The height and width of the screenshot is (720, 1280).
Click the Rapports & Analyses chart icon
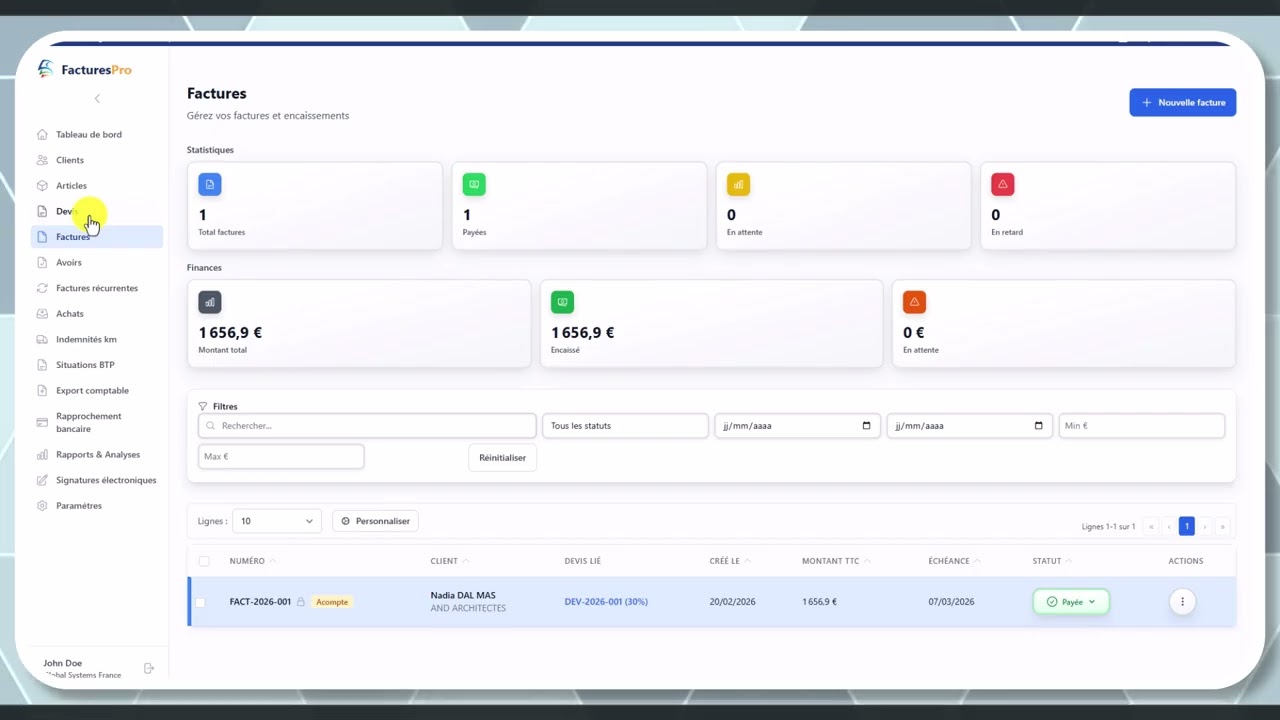point(42,454)
